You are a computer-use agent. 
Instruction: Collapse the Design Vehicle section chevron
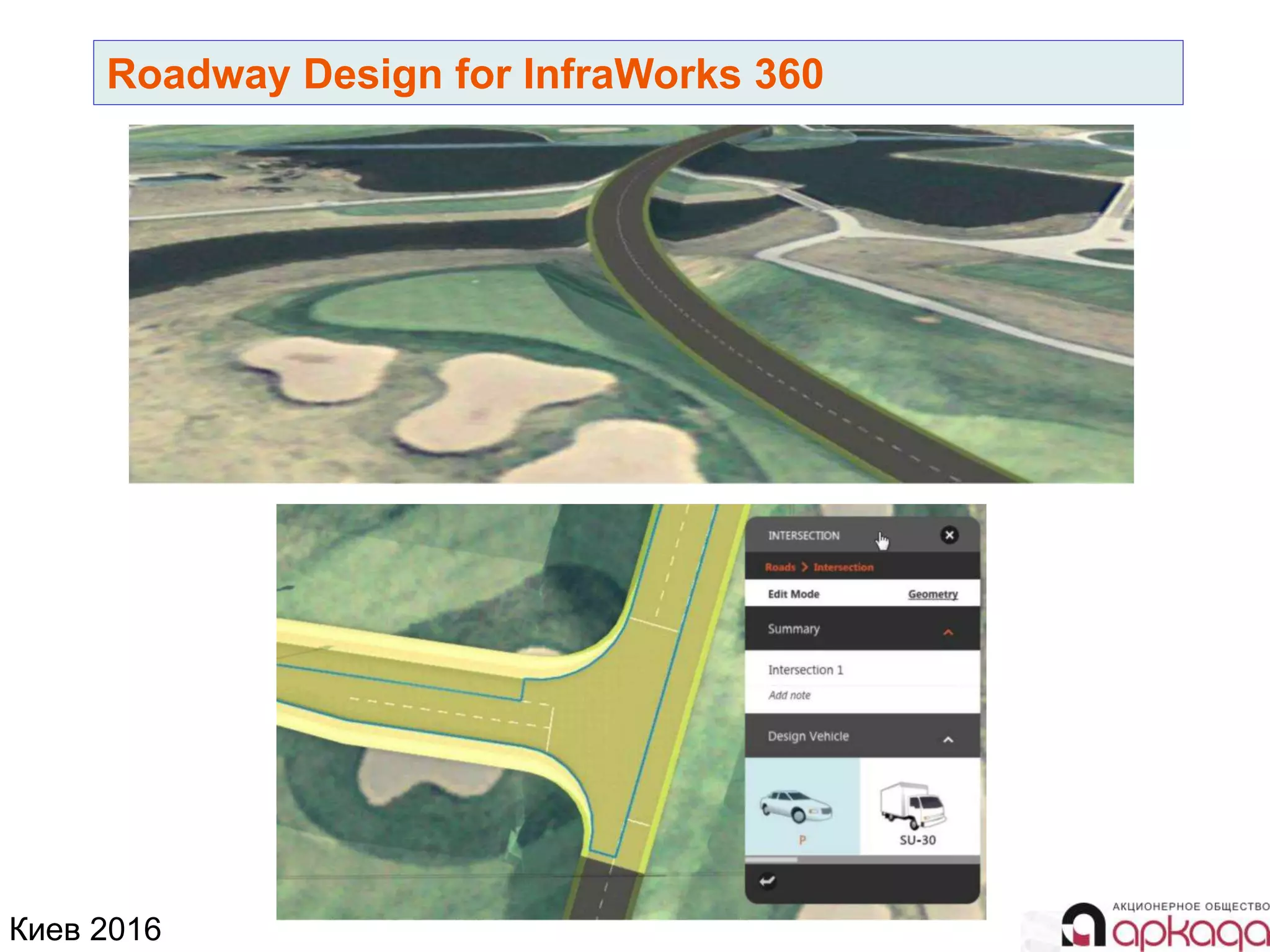tap(948, 739)
